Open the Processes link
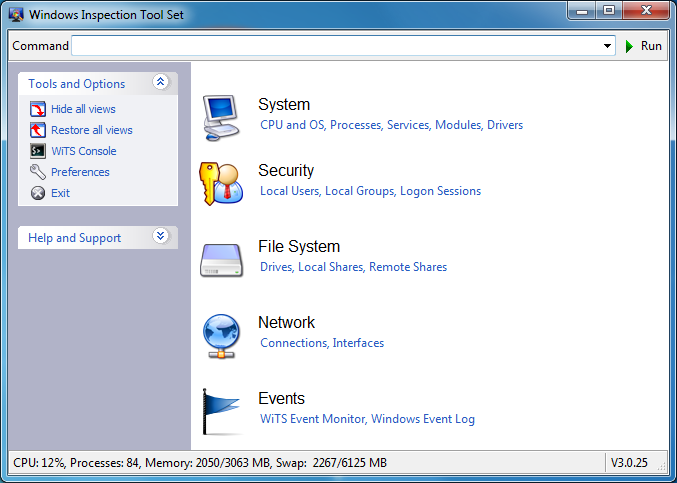 pos(356,125)
